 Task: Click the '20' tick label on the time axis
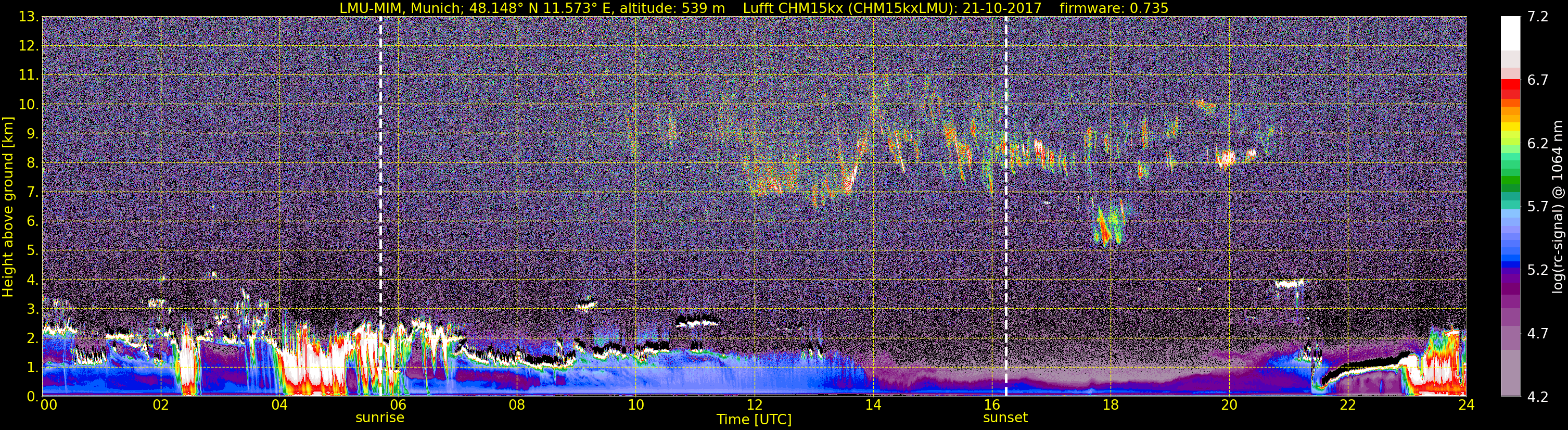click(1229, 405)
